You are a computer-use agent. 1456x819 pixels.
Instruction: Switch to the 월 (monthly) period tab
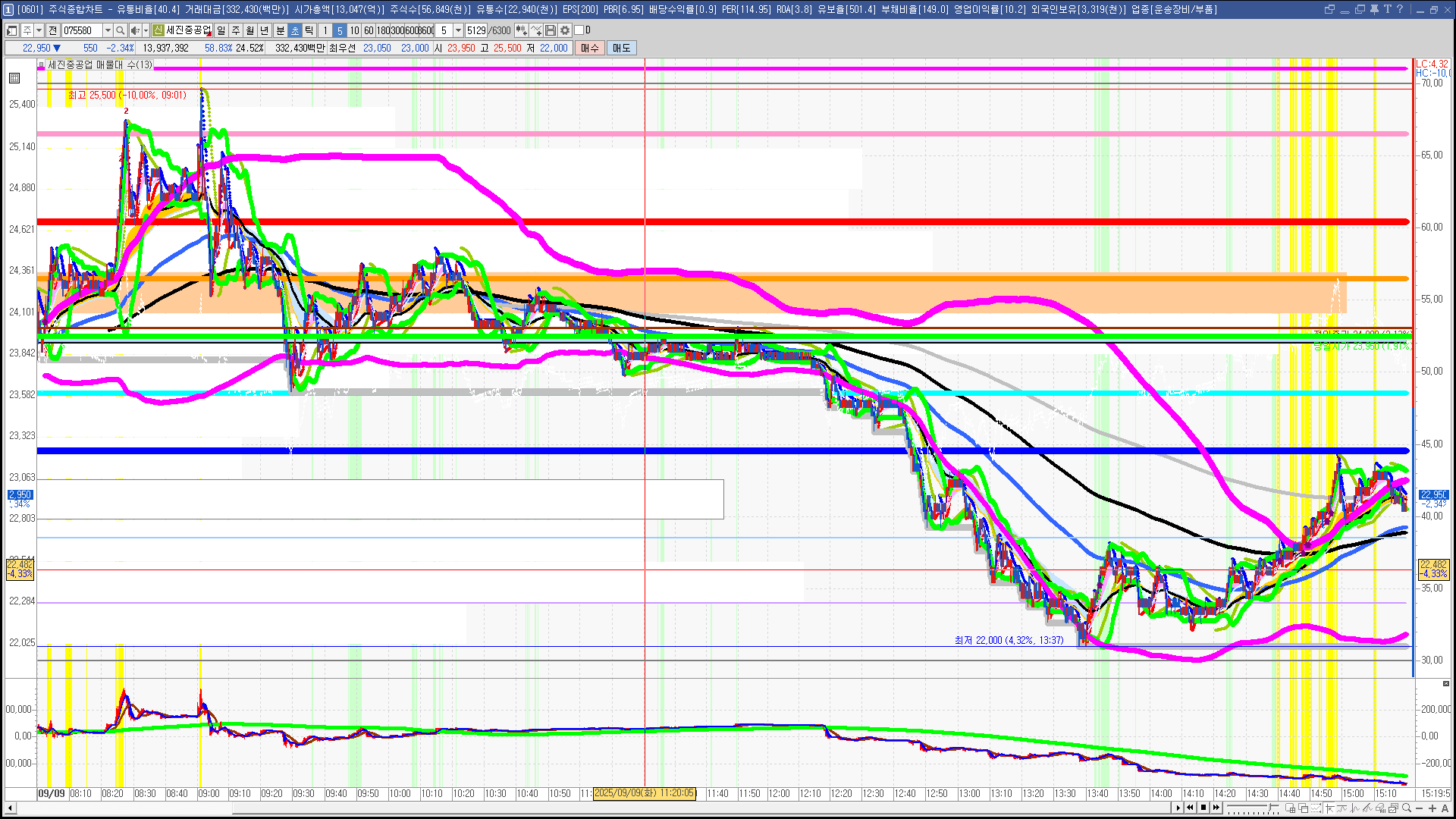(250, 30)
